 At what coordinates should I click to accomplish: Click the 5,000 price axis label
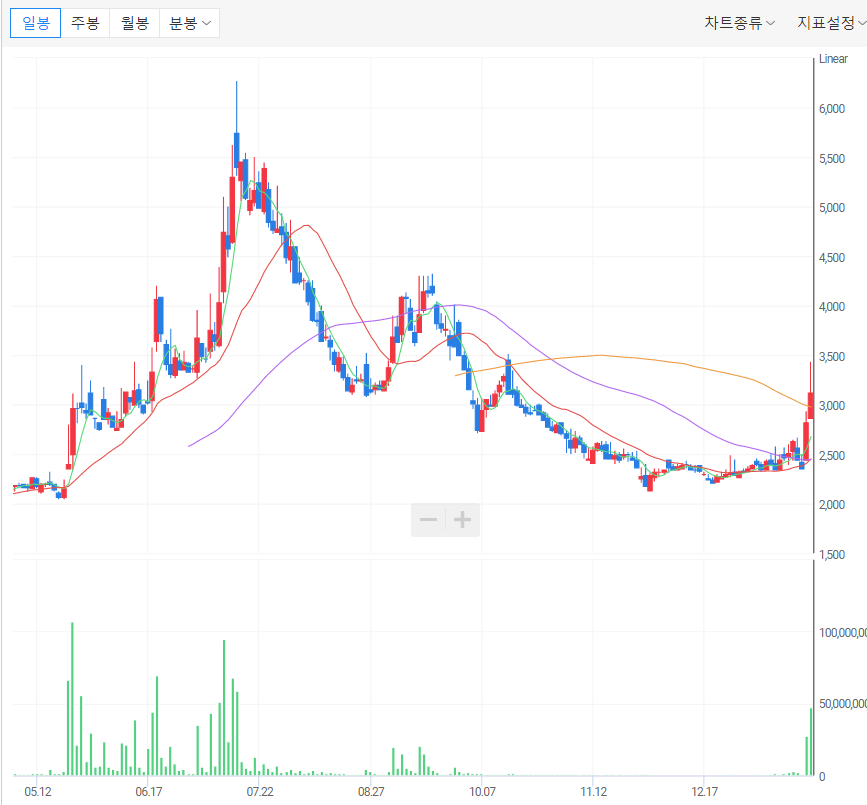click(832, 208)
